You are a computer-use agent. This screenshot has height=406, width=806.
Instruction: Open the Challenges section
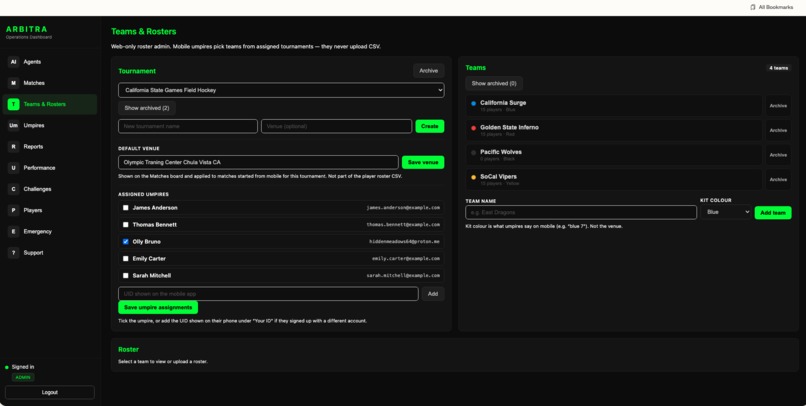click(x=50, y=189)
